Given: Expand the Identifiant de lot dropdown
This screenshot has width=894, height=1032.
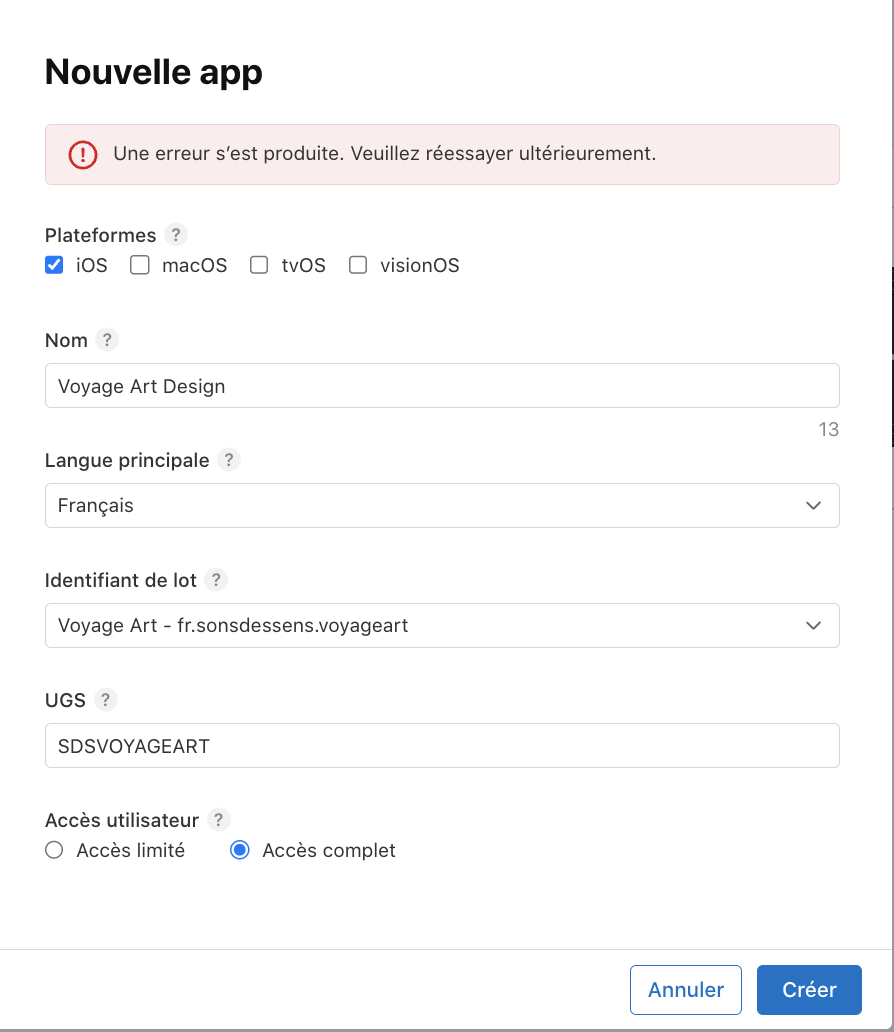Looking at the screenshot, I should (x=814, y=625).
